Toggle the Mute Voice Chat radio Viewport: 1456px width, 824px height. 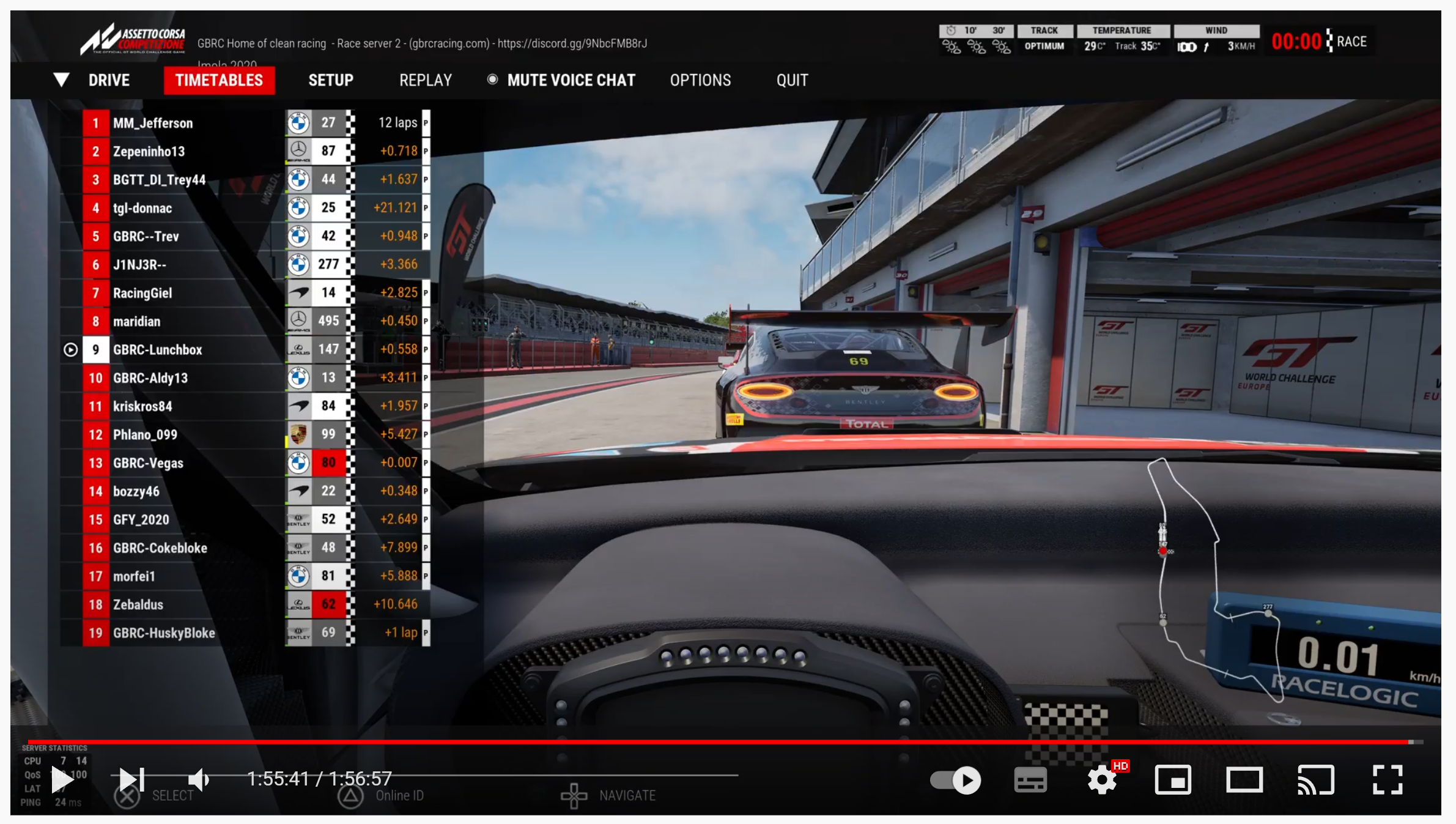tap(492, 80)
